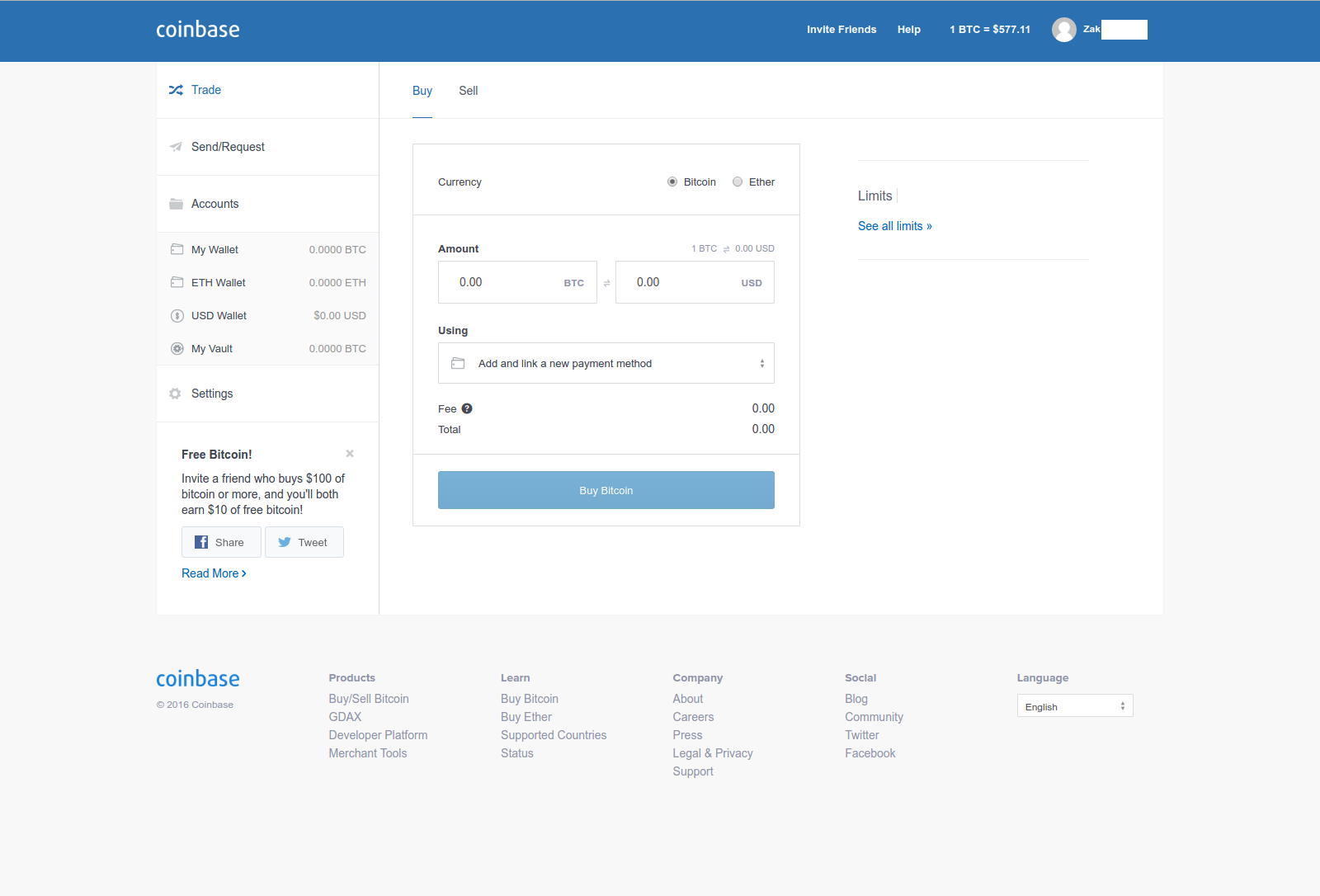This screenshot has height=896, width=1320.
Task: Click the USD Wallet dollar icon
Action: click(x=177, y=315)
